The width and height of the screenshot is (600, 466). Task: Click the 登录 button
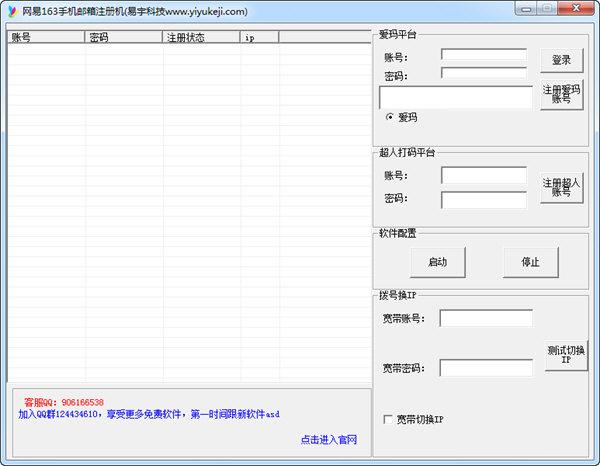(x=561, y=60)
